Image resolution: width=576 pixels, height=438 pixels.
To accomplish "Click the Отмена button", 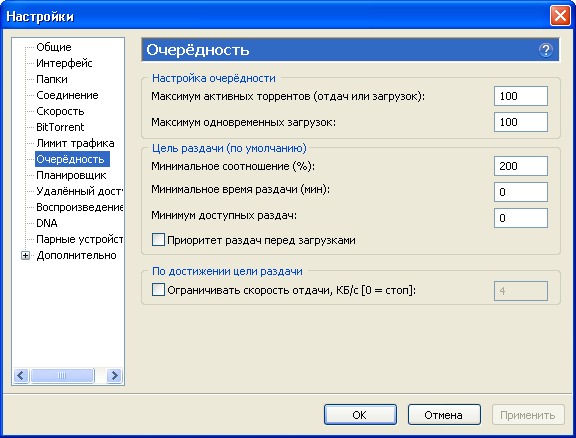I will (444, 415).
